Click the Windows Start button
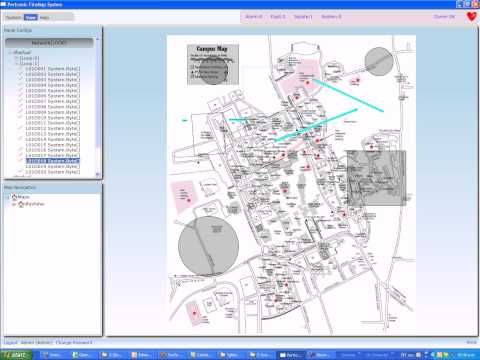This screenshot has width=480, height=360. tap(16, 355)
